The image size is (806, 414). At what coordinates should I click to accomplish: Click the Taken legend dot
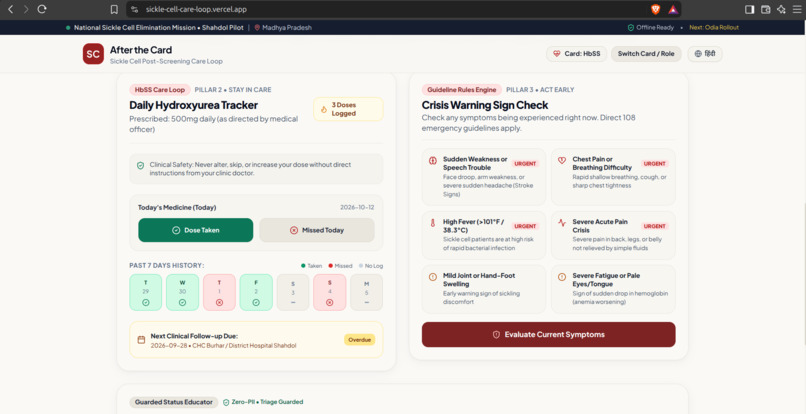303,266
